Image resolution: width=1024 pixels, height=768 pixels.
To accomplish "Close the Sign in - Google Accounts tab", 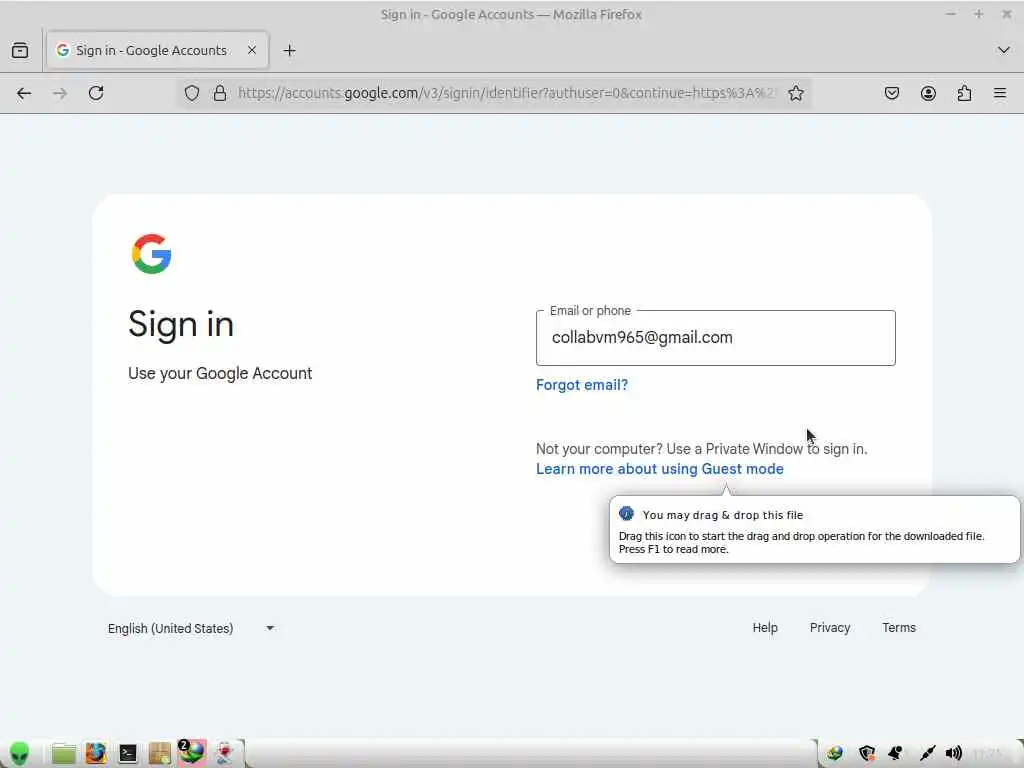I will point(251,50).
